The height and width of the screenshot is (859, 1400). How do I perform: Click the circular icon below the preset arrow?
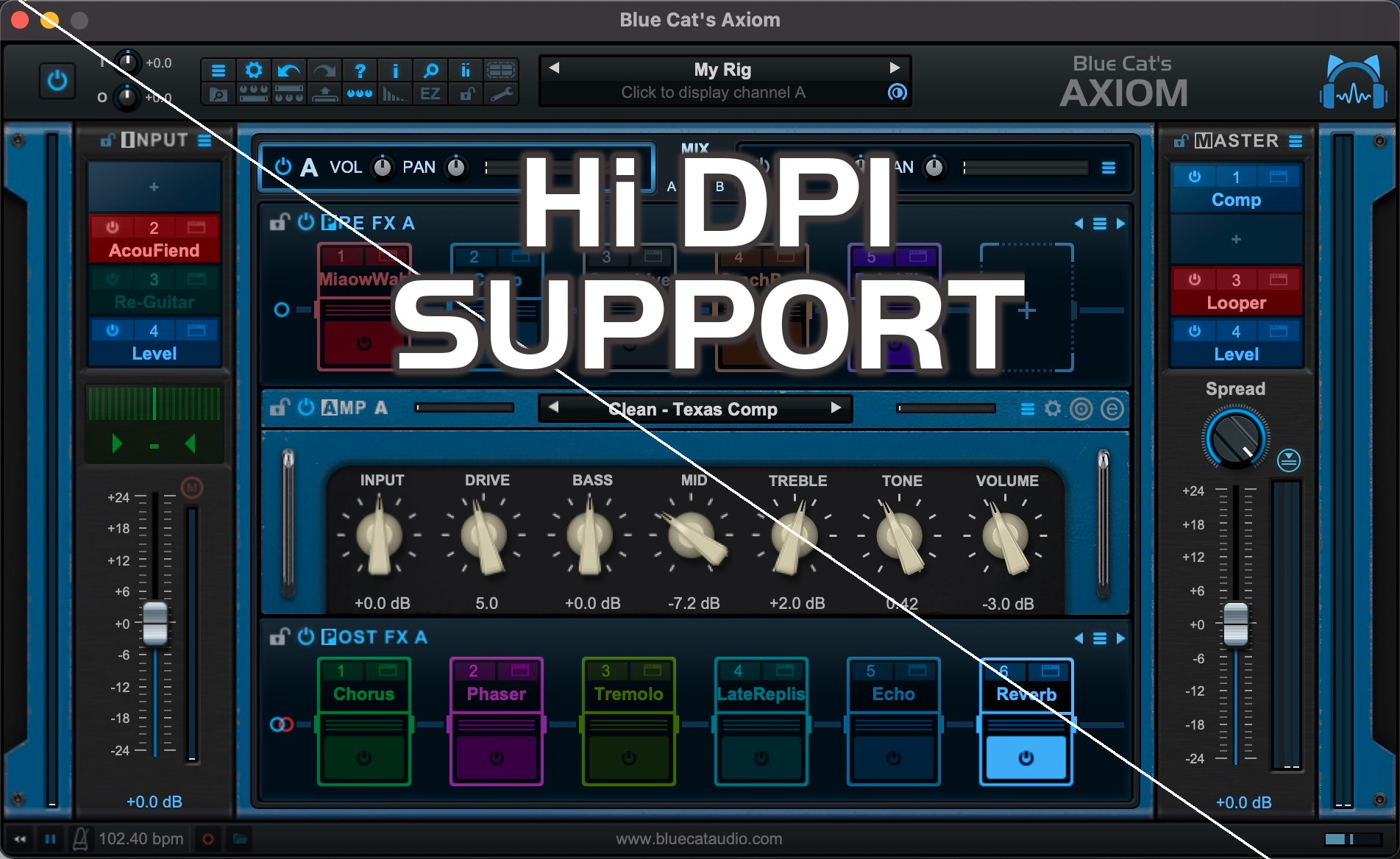point(897,92)
